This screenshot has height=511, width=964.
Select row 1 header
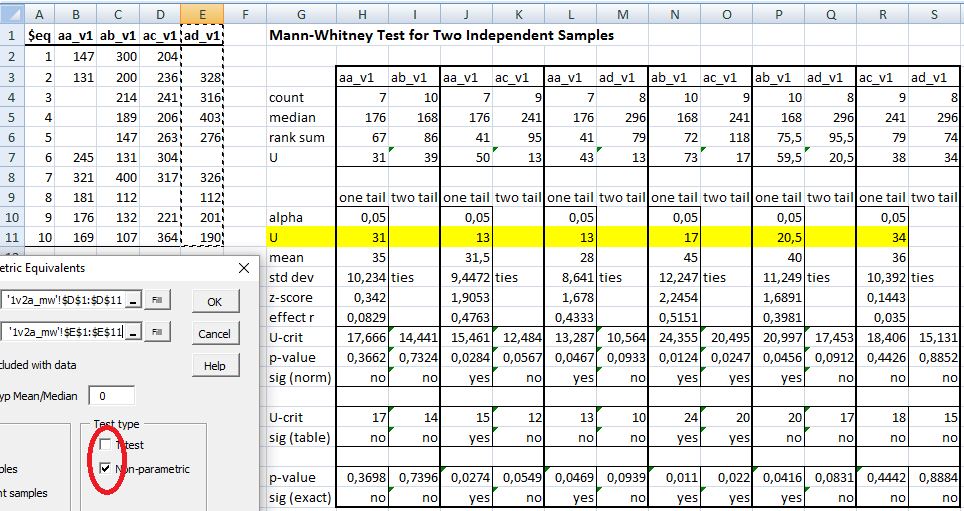[x=12, y=35]
